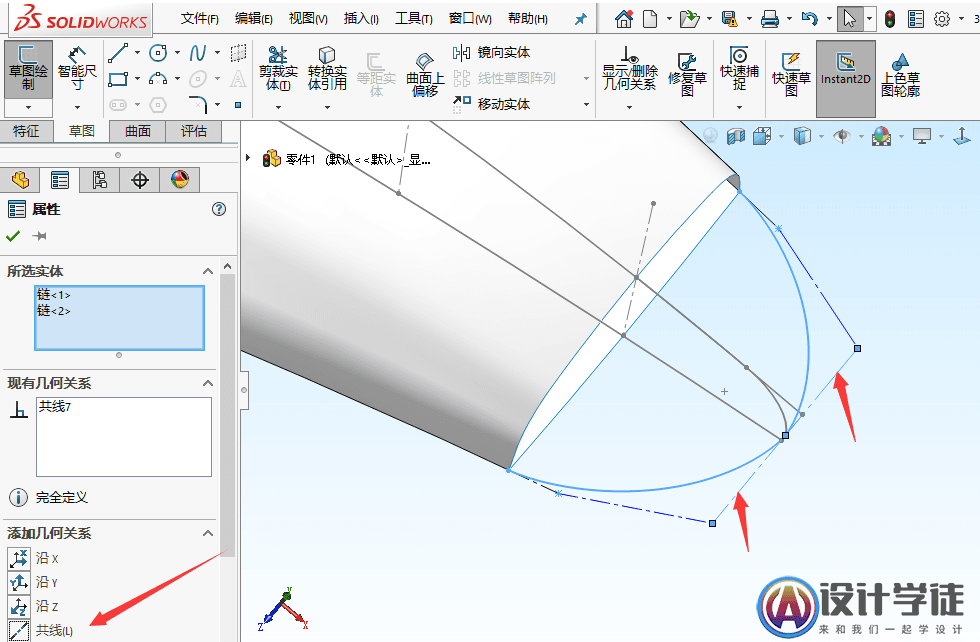Open the help question mark in 属性 panel
This screenshot has width=980, height=642.
[x=219, y=209]
